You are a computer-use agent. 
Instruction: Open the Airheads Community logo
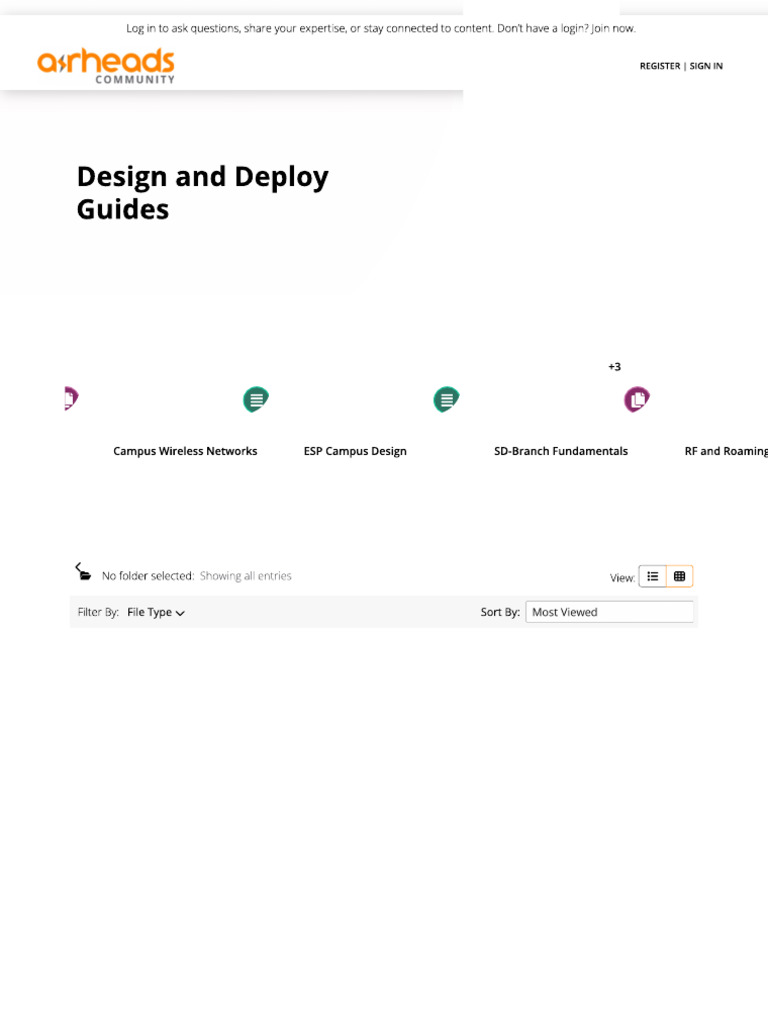point(106,66)
